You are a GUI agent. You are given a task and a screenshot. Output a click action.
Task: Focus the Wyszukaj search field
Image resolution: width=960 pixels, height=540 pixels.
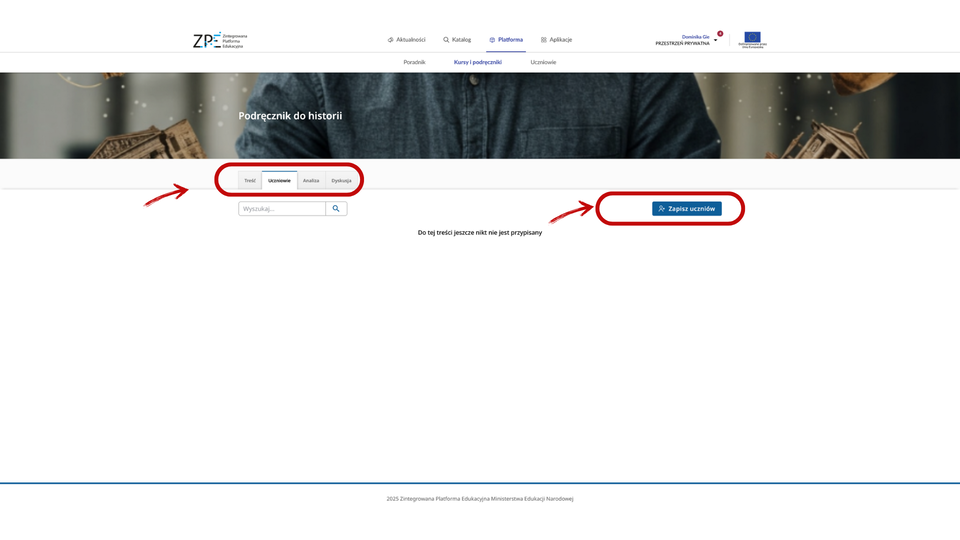(x=281, y=209)
